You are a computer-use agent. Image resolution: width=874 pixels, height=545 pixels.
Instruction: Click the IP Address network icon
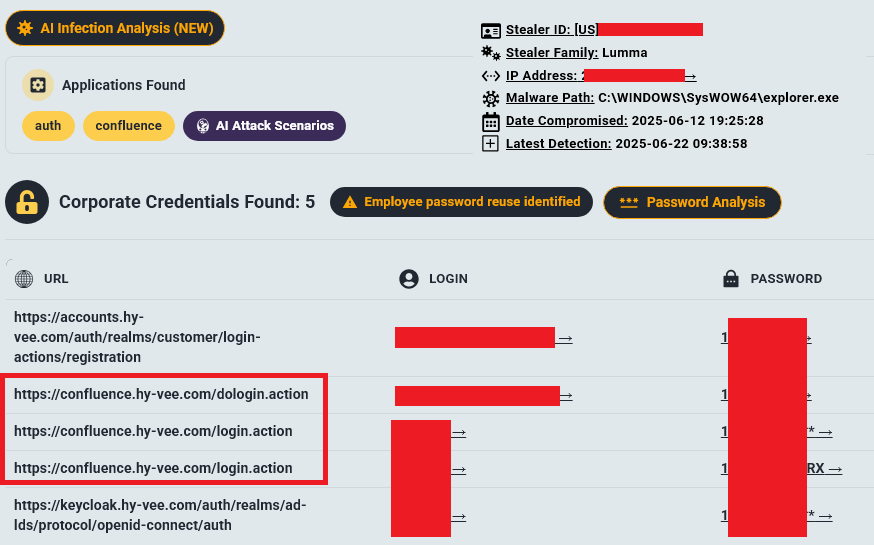(491, 76)
